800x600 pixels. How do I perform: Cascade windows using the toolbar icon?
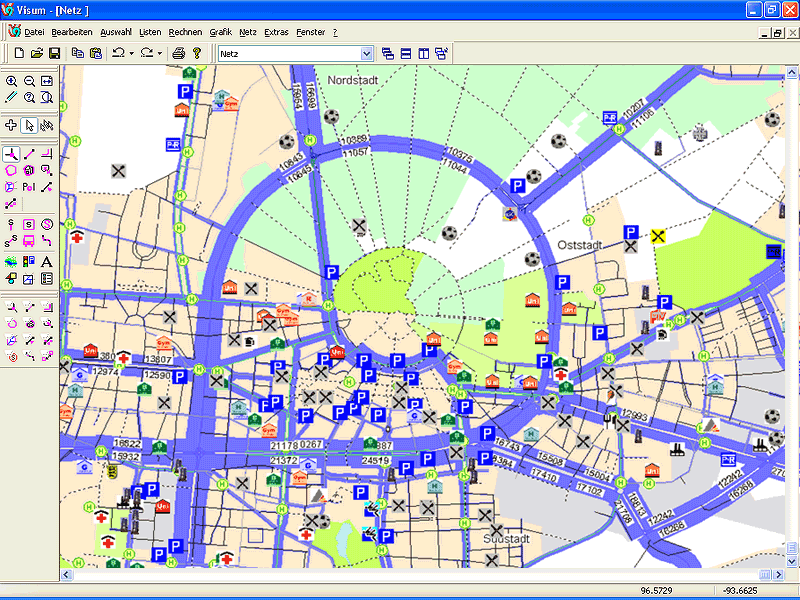tap(388, 54)
